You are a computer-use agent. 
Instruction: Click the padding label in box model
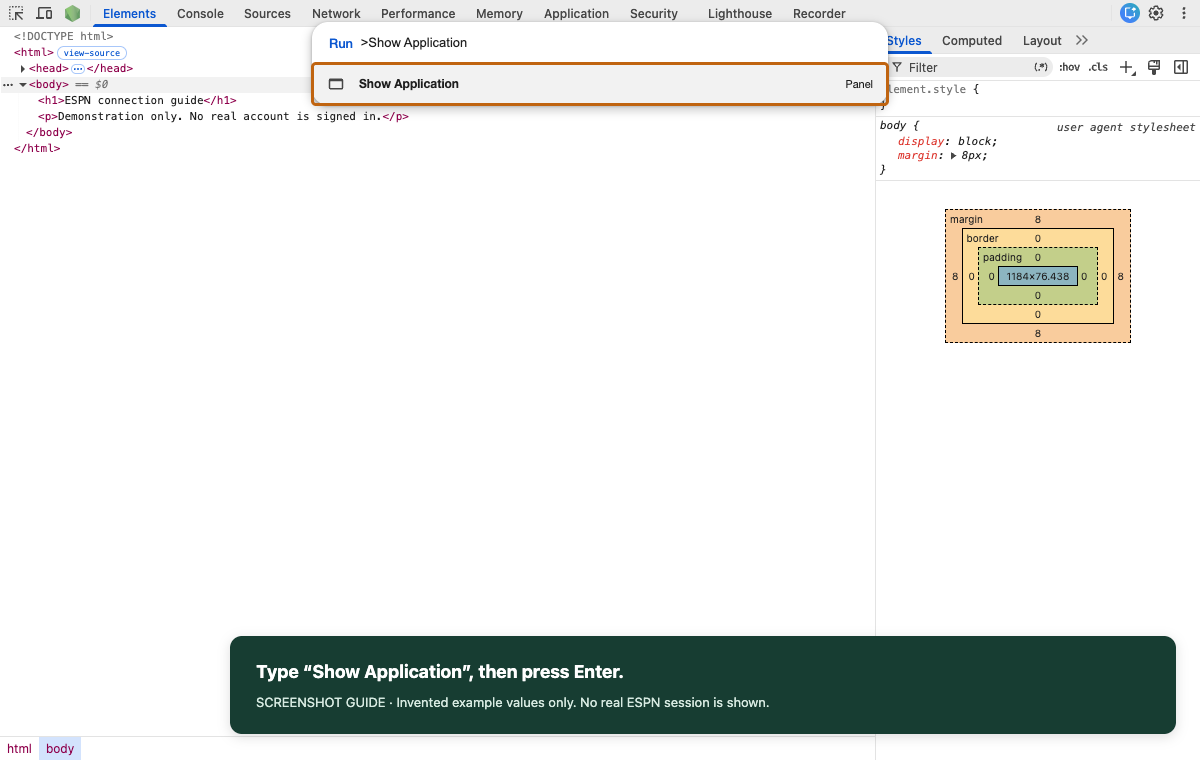click(x=1002, y=257)
